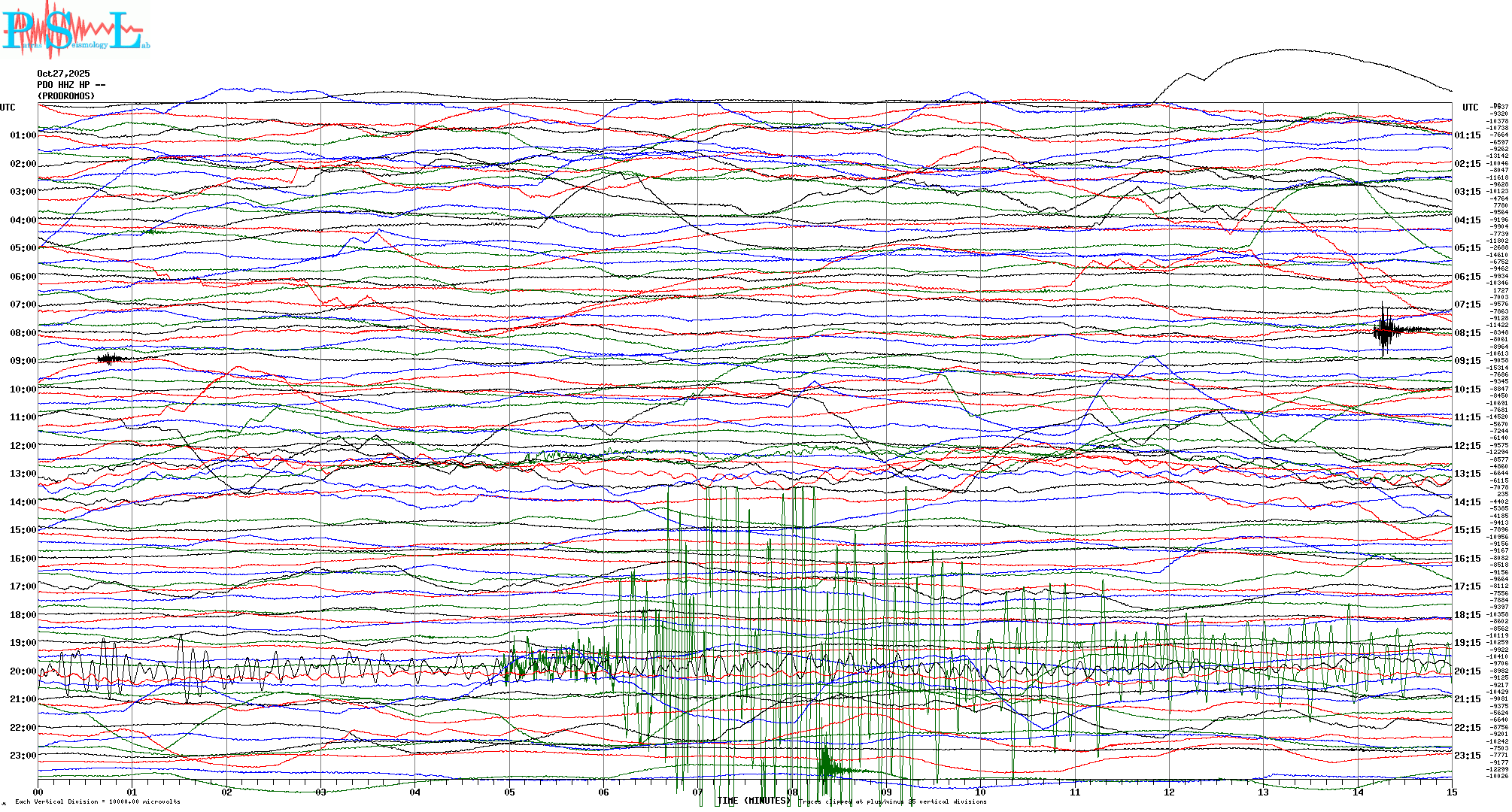Click the TIME (MINUTES) axis title
Screen dimensions: 1512x812
click(x=754, y=801)
